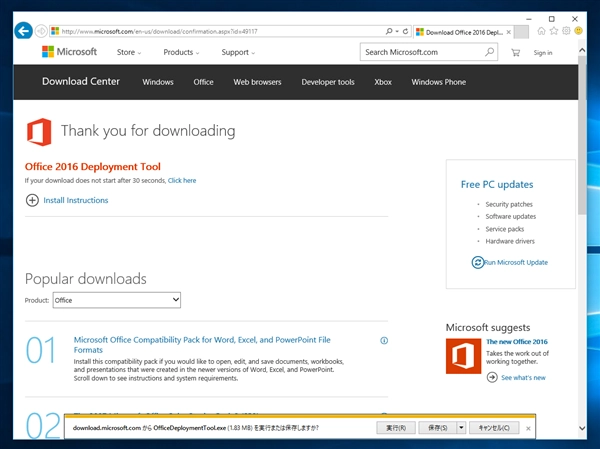
Task: Click the Run (実行) button
Action: click(x=396, y=428)
